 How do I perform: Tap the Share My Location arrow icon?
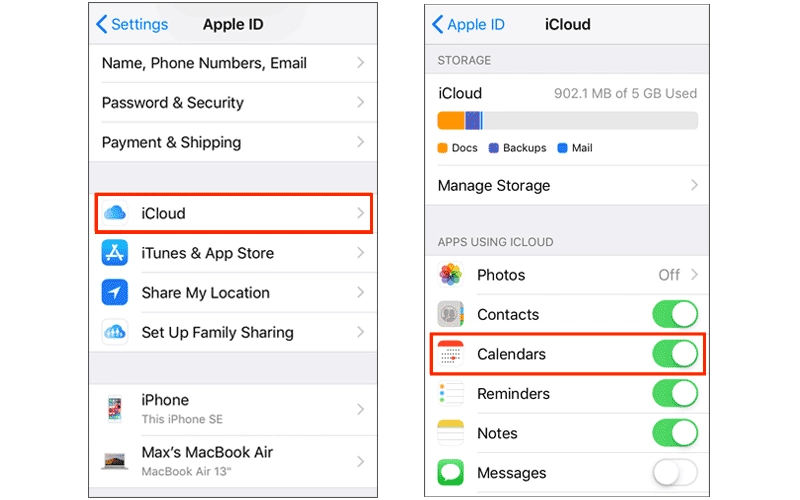pyautogui.click(x=115, y=292)
